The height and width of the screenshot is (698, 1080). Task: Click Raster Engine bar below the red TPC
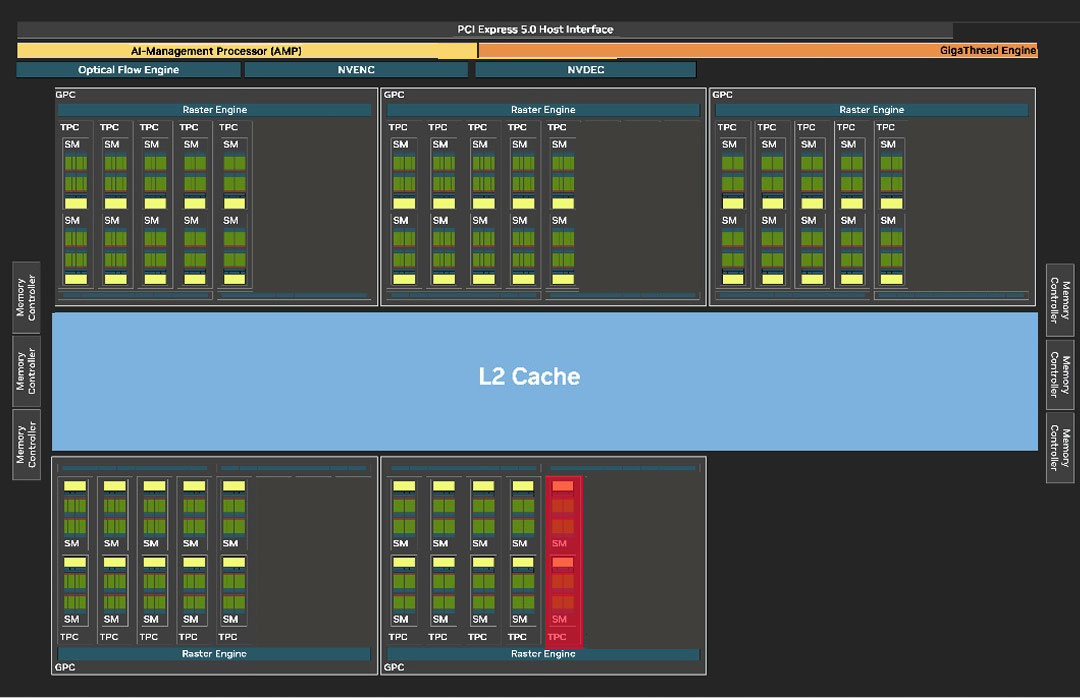[543, 653]
